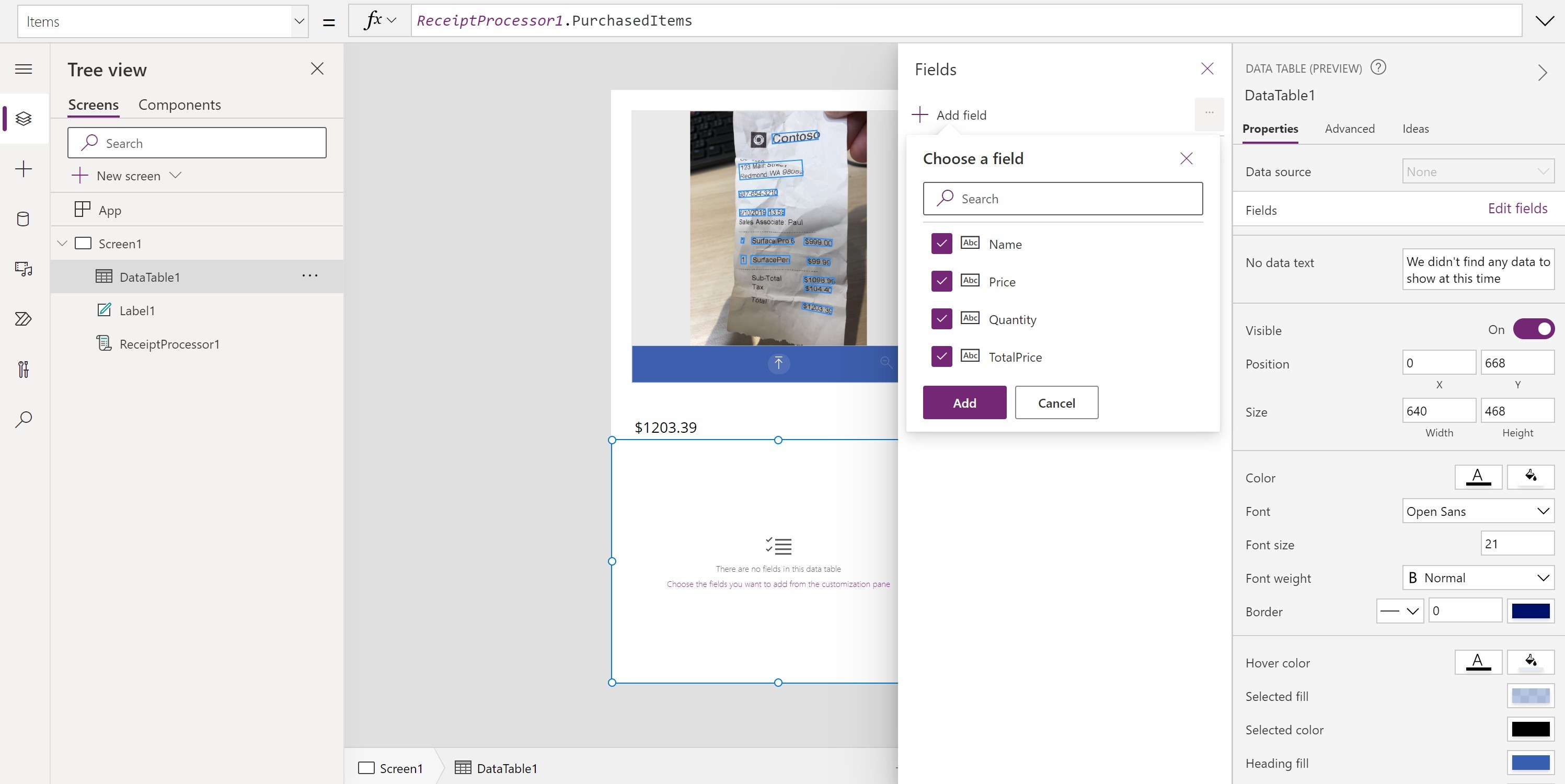Open the Insert pane from the left rail
Viewport: 1565px width, 784px height.
point(23,169)
